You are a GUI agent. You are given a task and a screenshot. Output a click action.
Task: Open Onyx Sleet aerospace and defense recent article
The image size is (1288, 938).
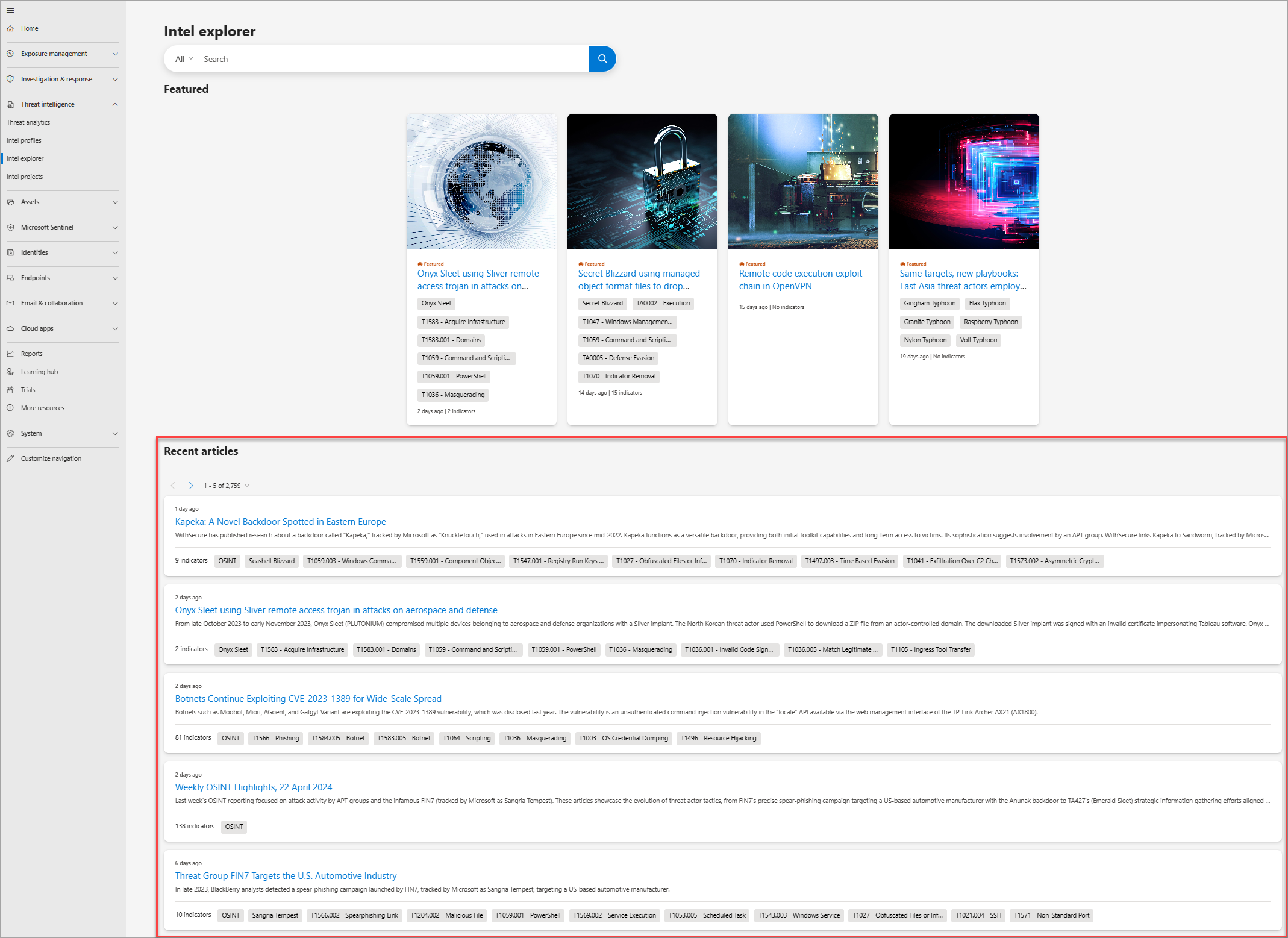336,610
